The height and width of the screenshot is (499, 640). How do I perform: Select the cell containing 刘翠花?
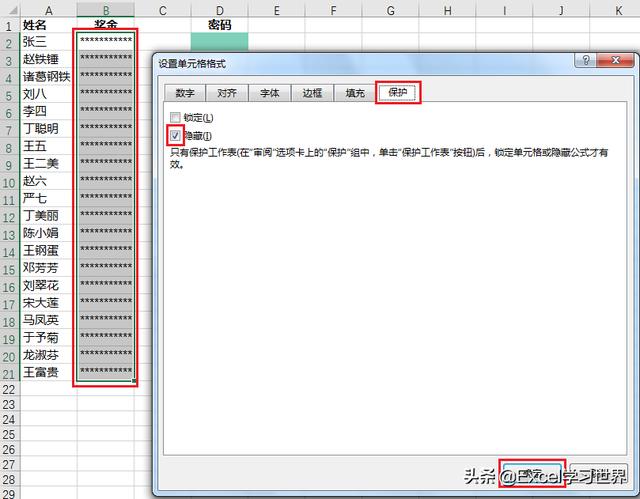click(x=49, y=286)
